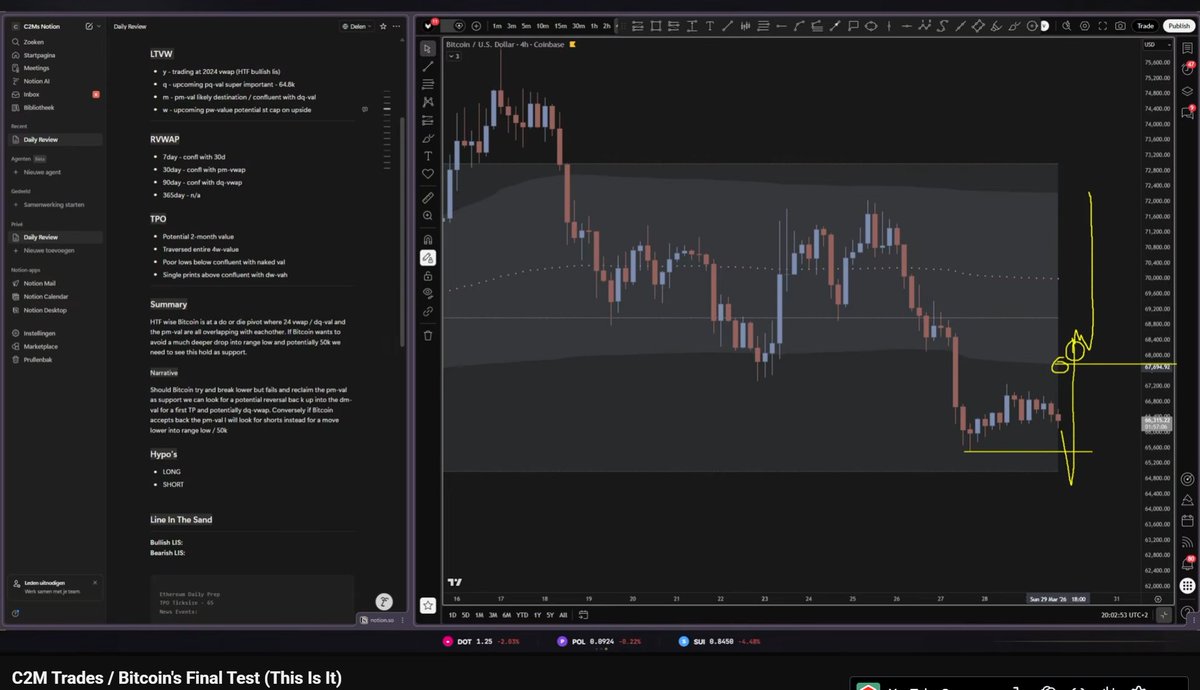The height and width of the screenshot is (690, 1200).
Task: Enable magnet mode in drawing toolbar
Action: coord(428,239)
